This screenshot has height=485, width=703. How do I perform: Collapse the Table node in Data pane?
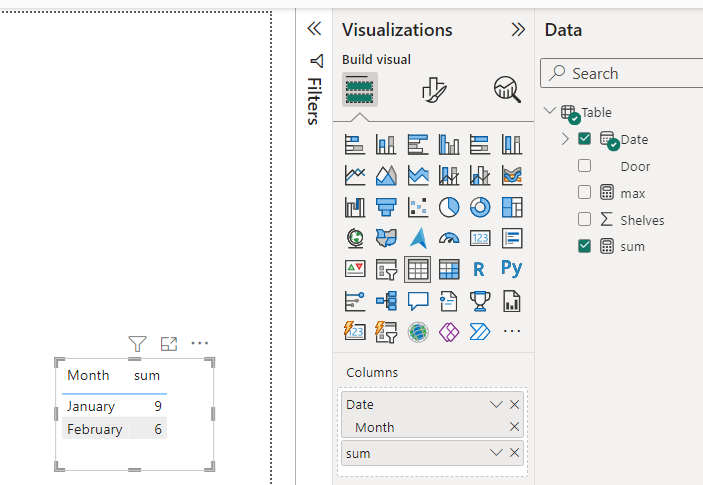point(550,111)
